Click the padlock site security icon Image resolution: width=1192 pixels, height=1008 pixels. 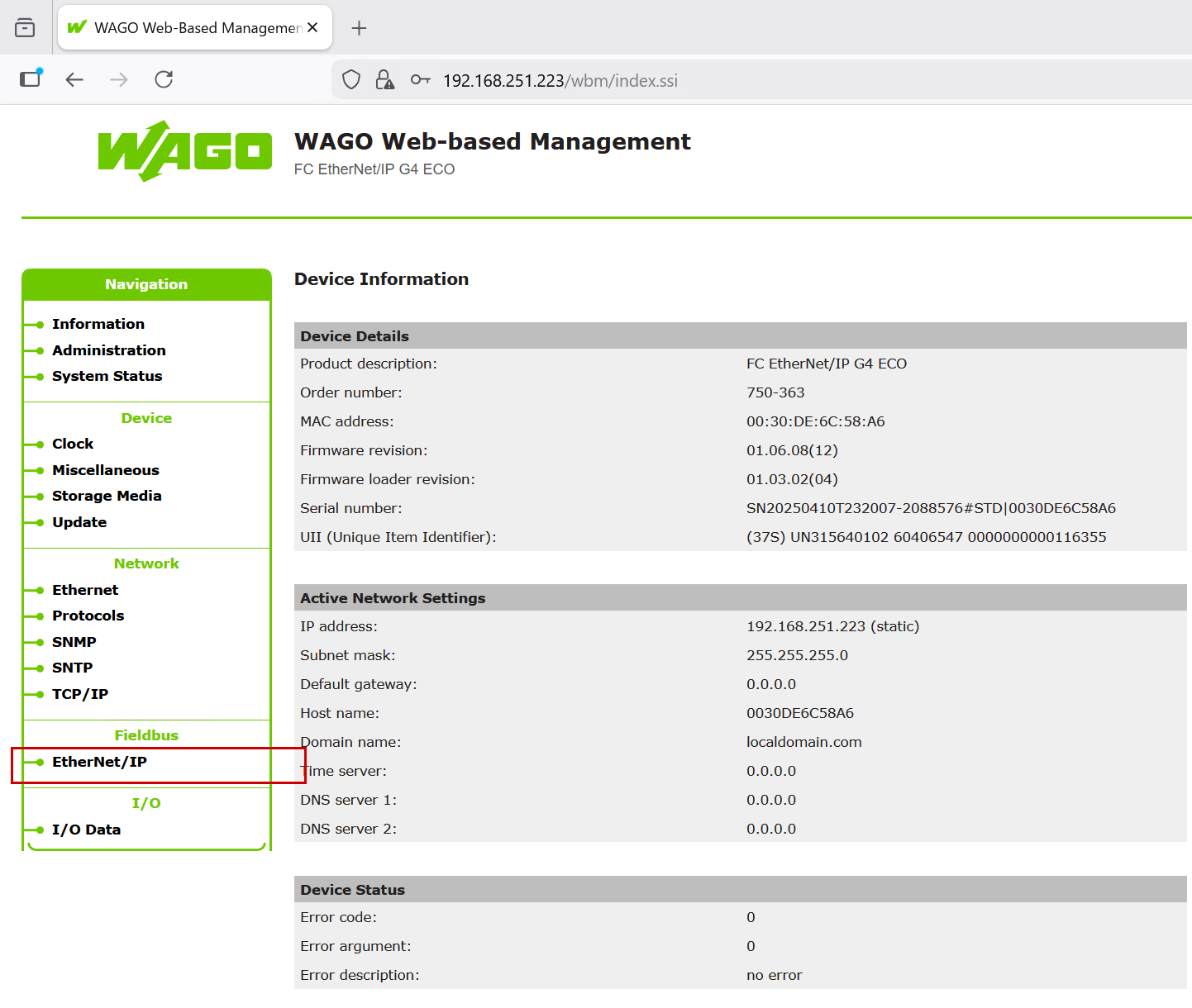click(x=384, y=80)
